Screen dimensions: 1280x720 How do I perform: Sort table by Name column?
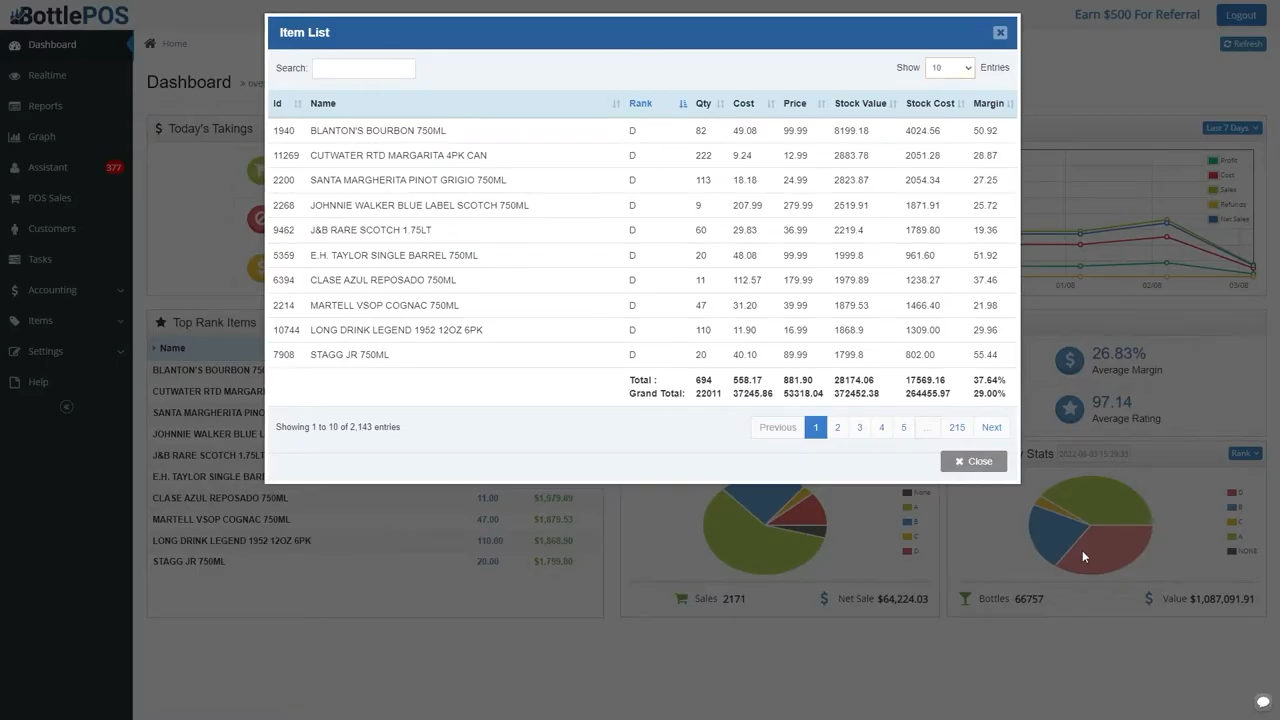pos(464,104)
